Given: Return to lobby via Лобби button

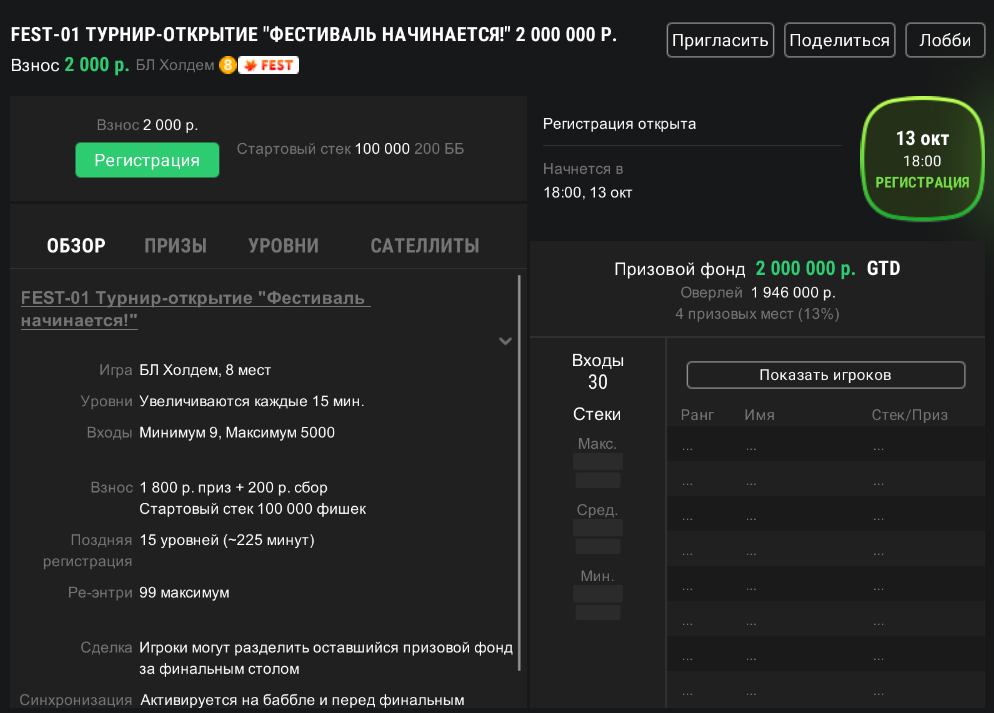Looking at the screenshot, I should [x=945, y=41].
